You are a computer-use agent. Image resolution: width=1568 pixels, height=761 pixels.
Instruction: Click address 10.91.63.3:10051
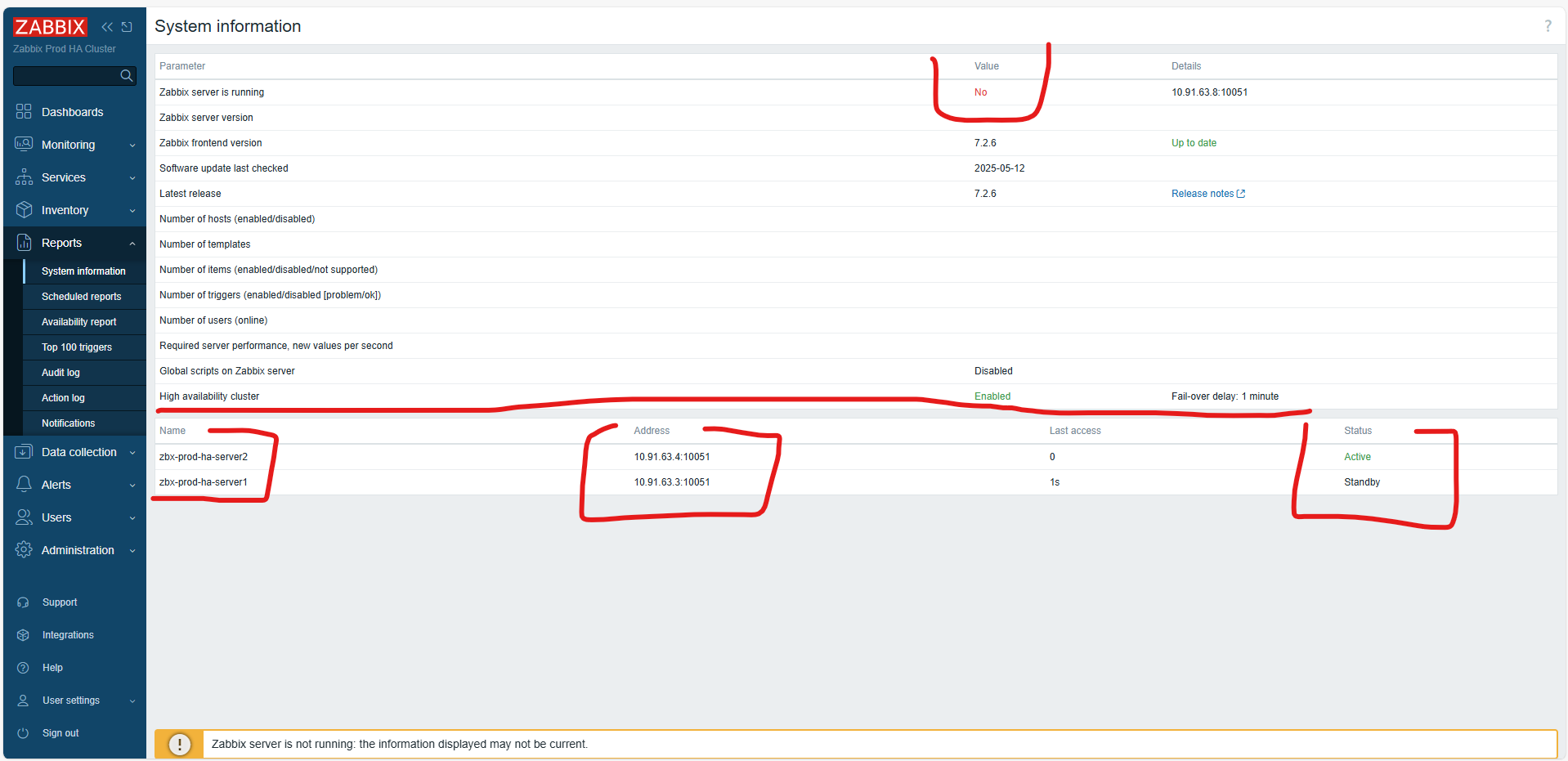click(x=672, y=482)
